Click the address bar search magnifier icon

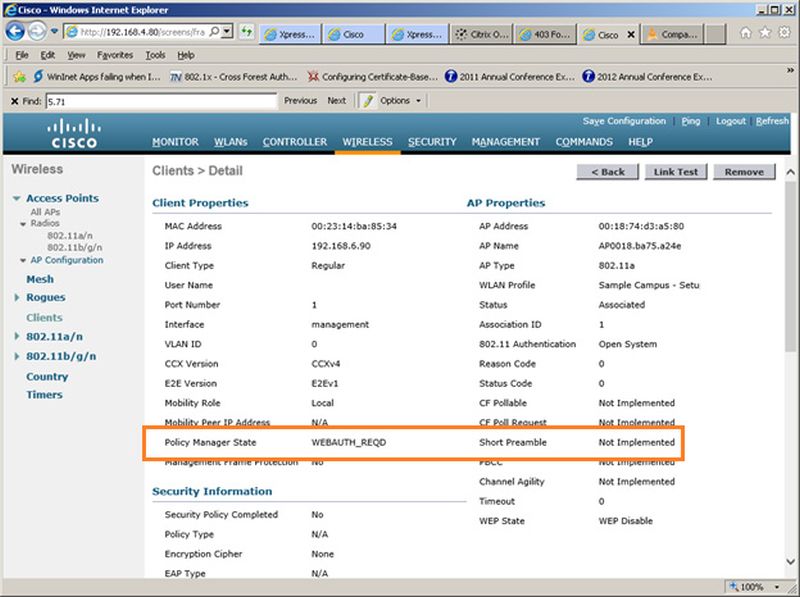(x=214, y=32)
